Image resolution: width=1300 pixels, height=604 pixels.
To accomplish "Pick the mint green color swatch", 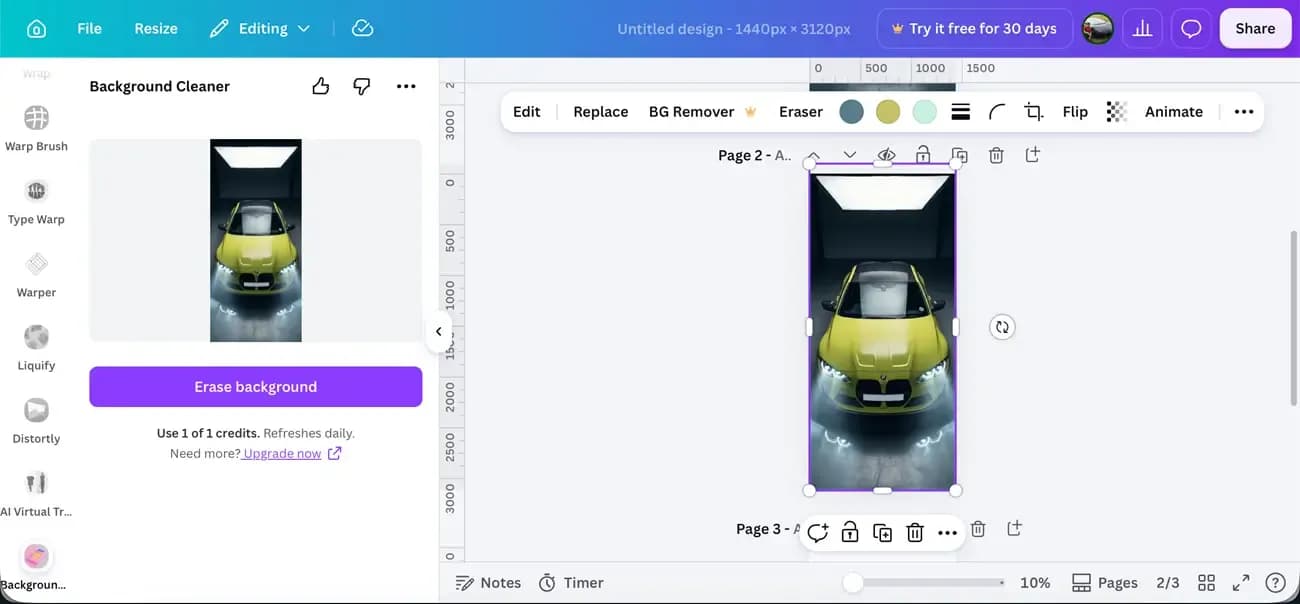I will 925,112.
